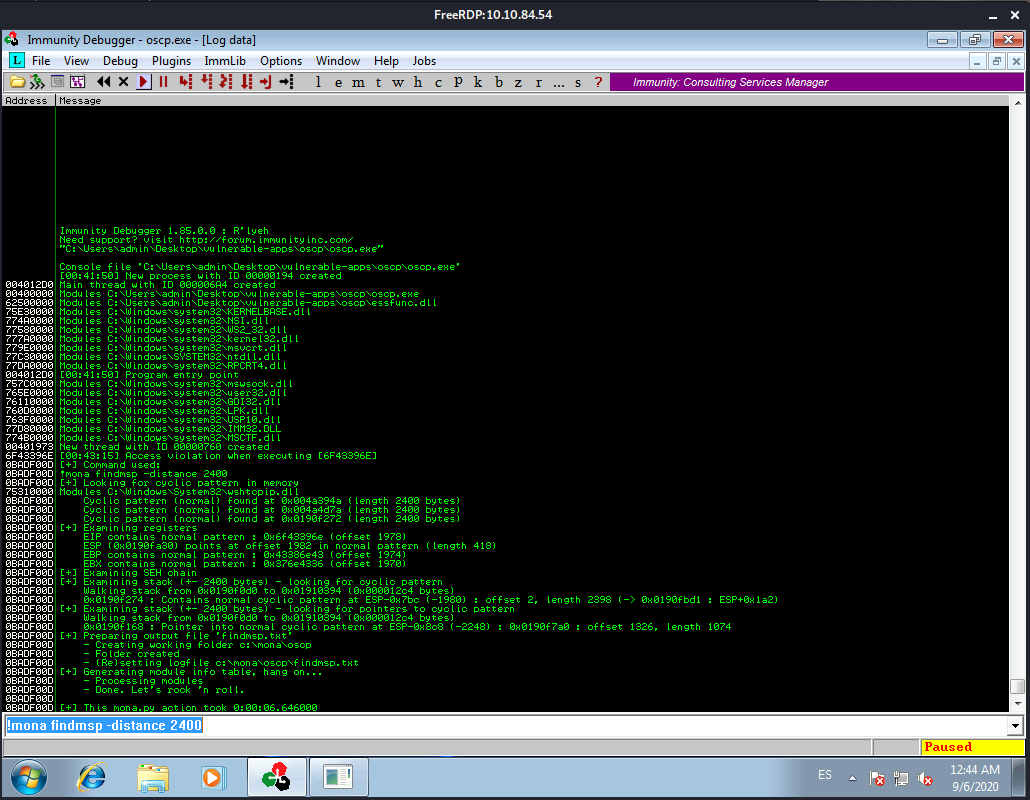Open the Plugins menu
Image resolution: width=1030 pixels, height=800 pixels.
pos(171,61)
